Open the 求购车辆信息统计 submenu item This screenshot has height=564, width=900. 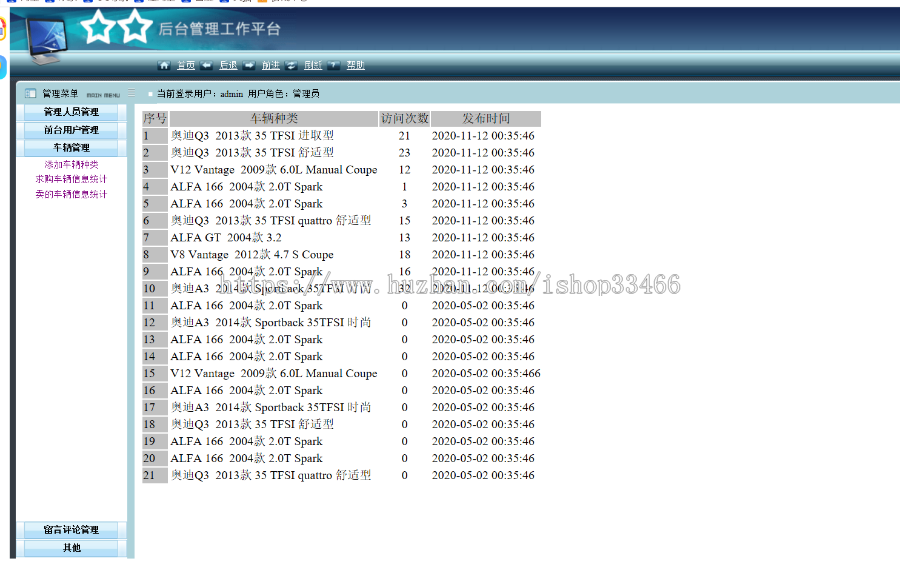71,179
